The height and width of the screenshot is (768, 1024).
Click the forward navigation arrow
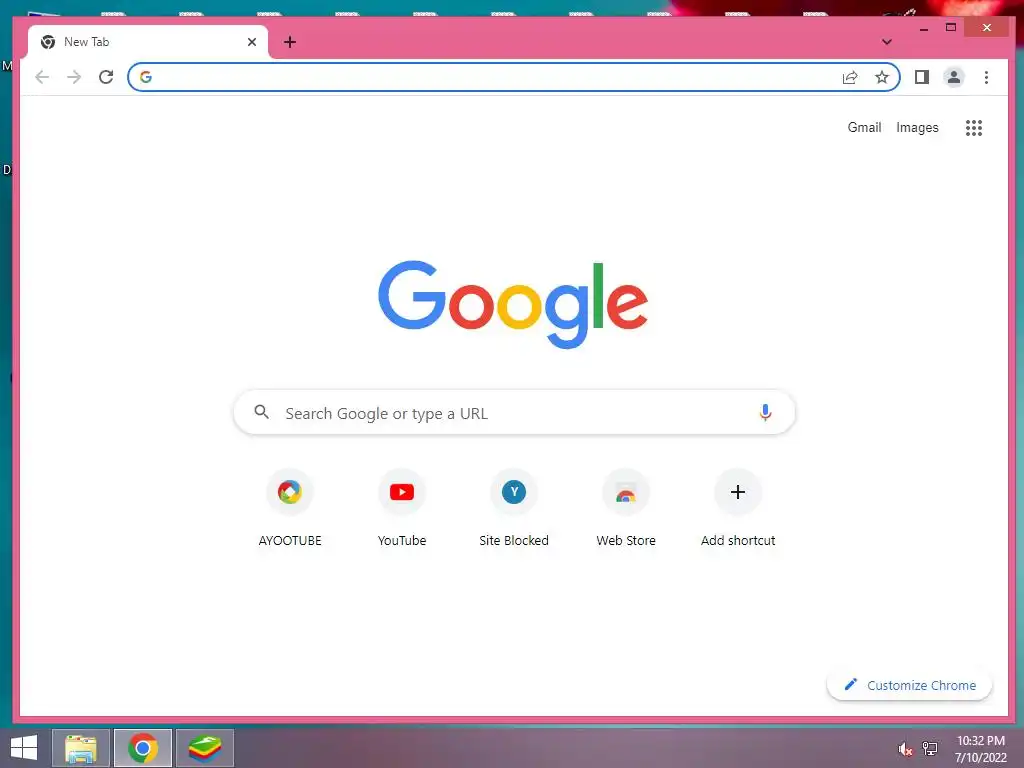(x=74, y=77)
